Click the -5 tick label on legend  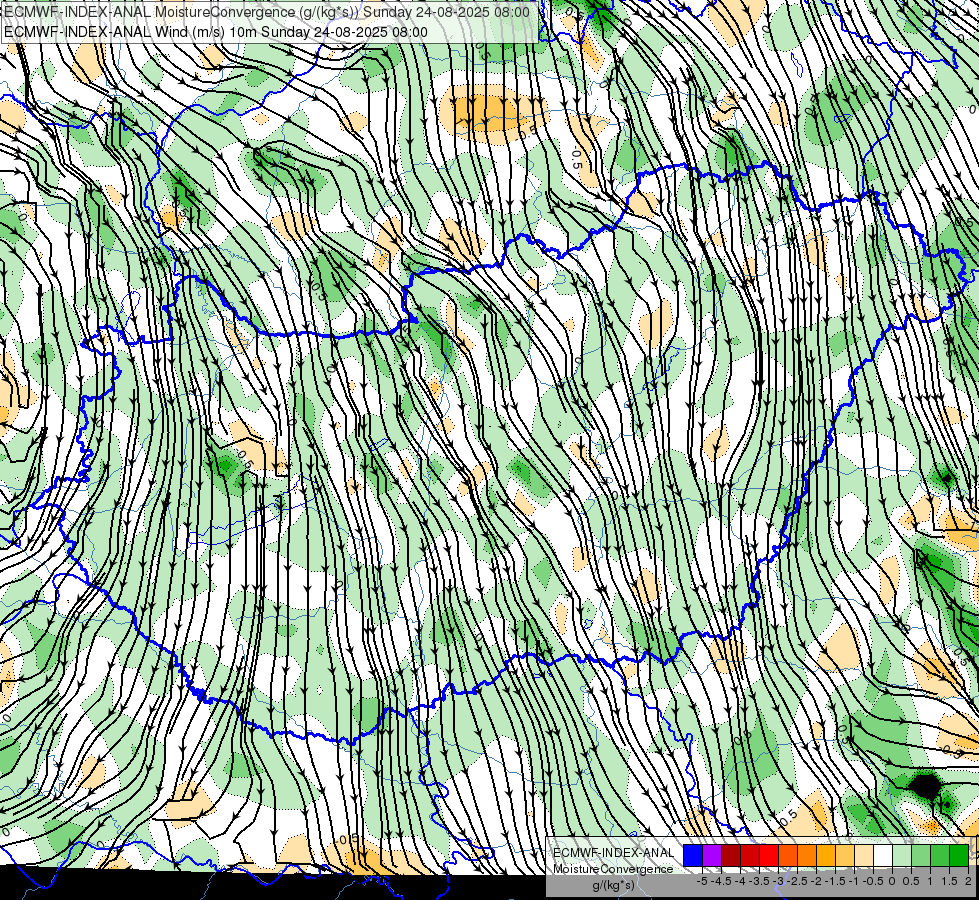tap(702, 881)
